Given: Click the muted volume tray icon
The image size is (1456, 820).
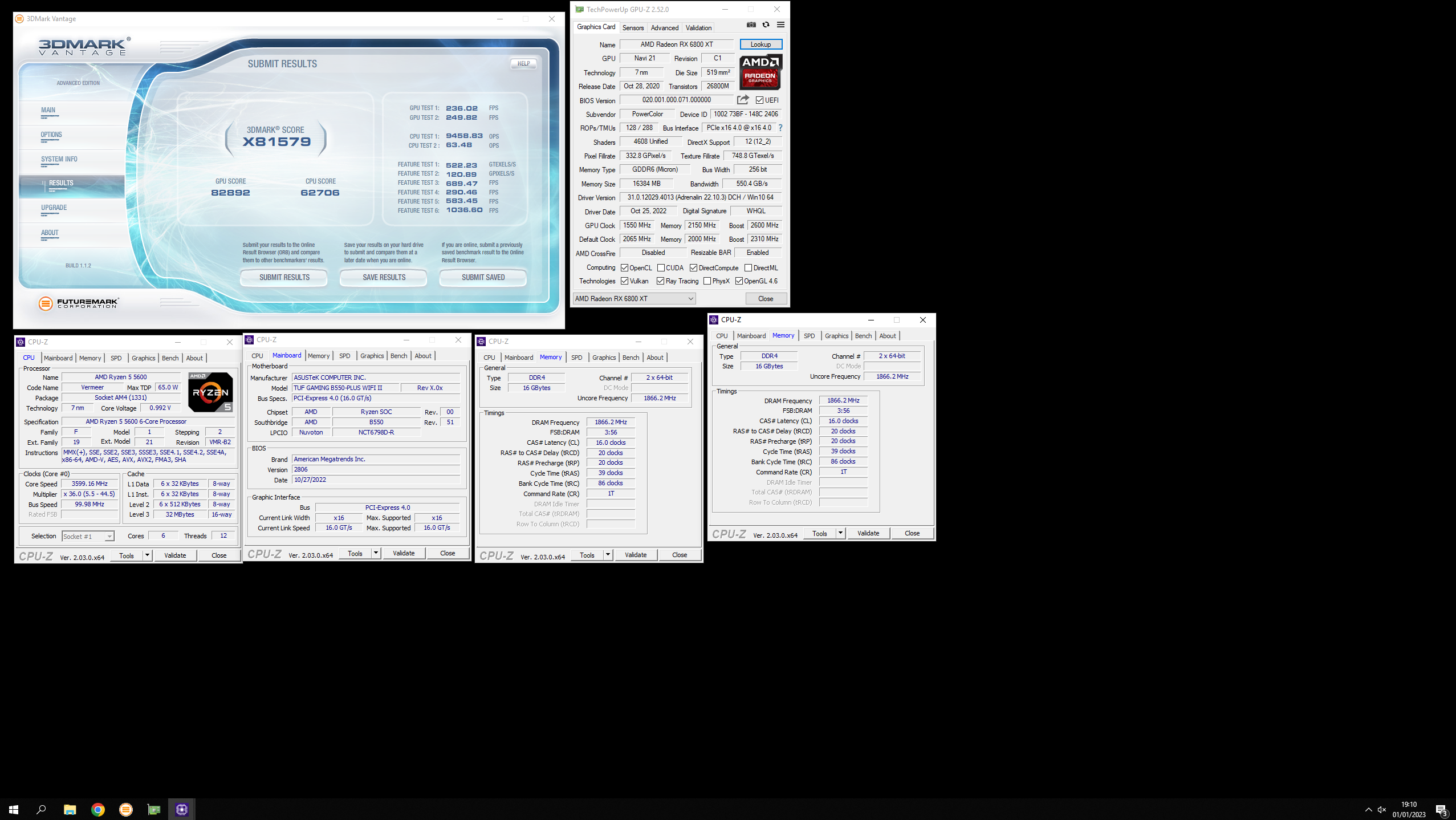Looking at the screenshot, I should (x=1382, y=809).
